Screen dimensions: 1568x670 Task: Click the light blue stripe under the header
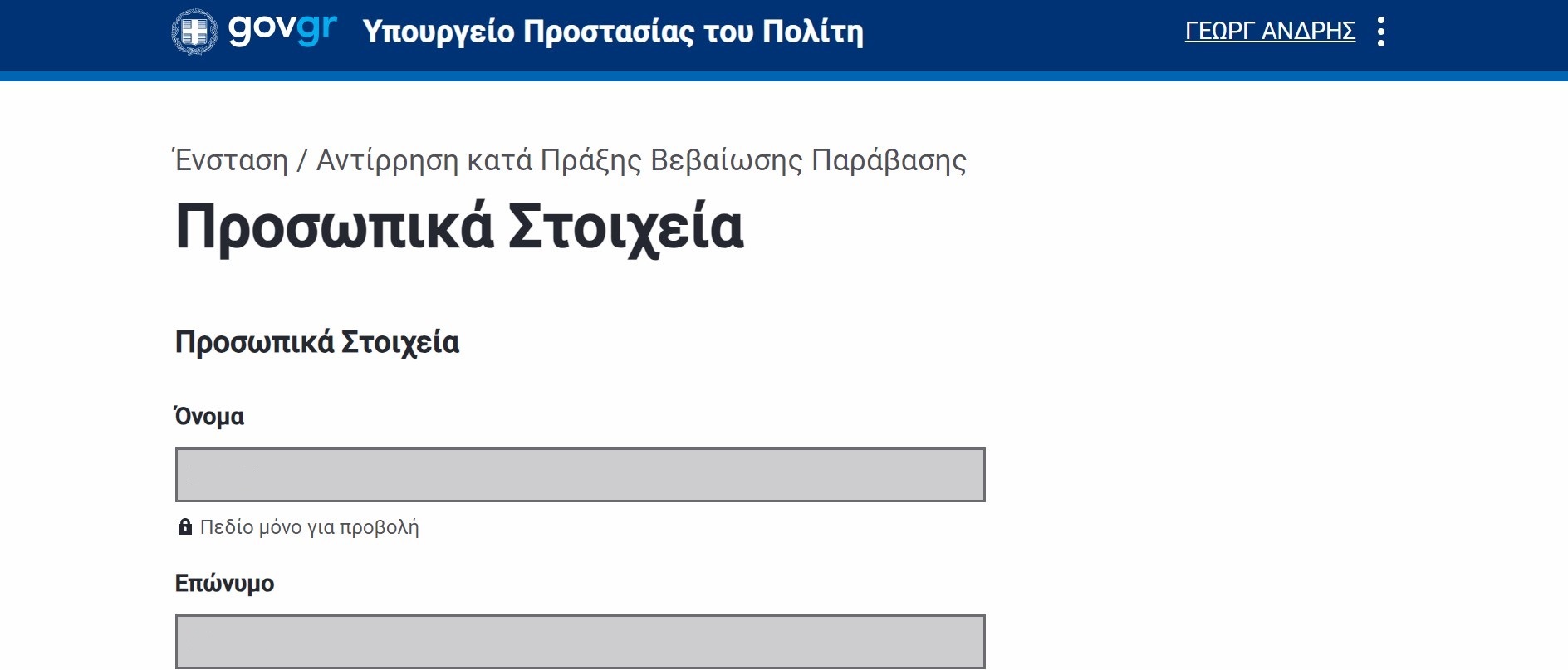coord(784,76)
